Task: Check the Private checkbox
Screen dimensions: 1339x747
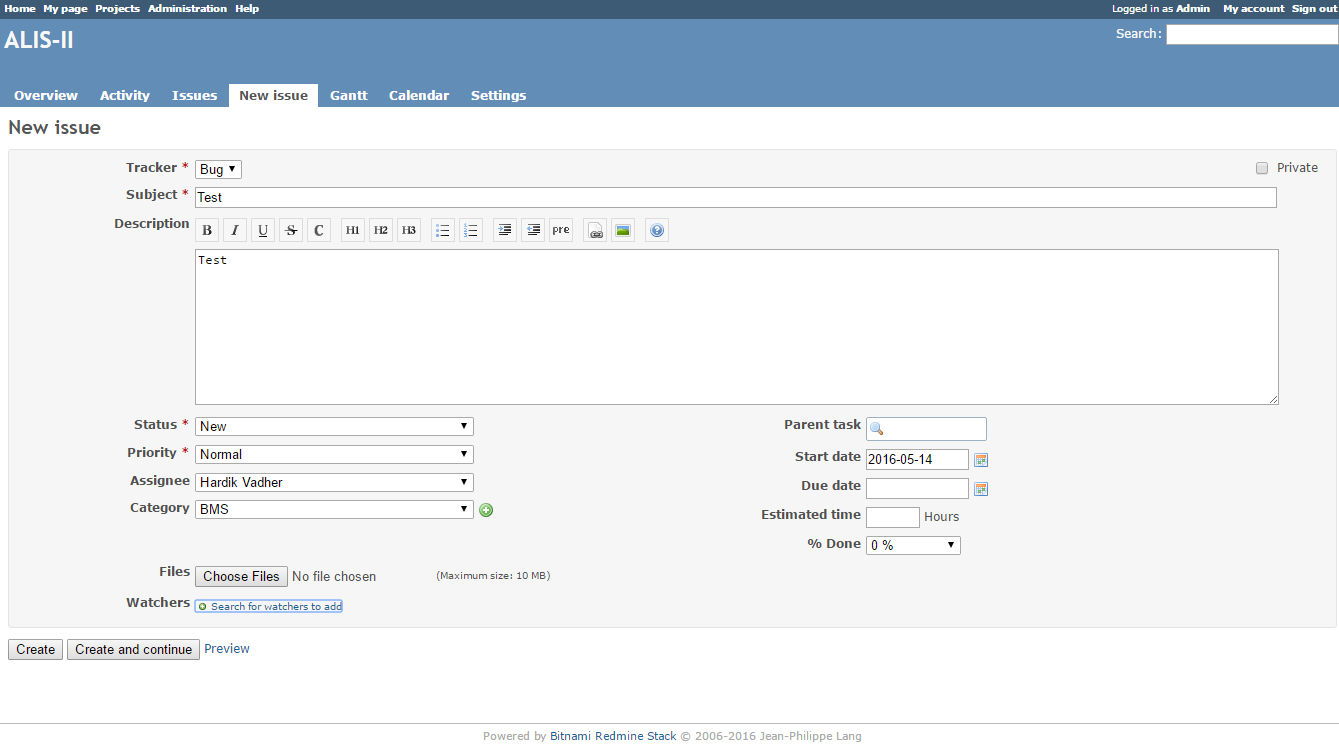Action: tap(1262, 168)
